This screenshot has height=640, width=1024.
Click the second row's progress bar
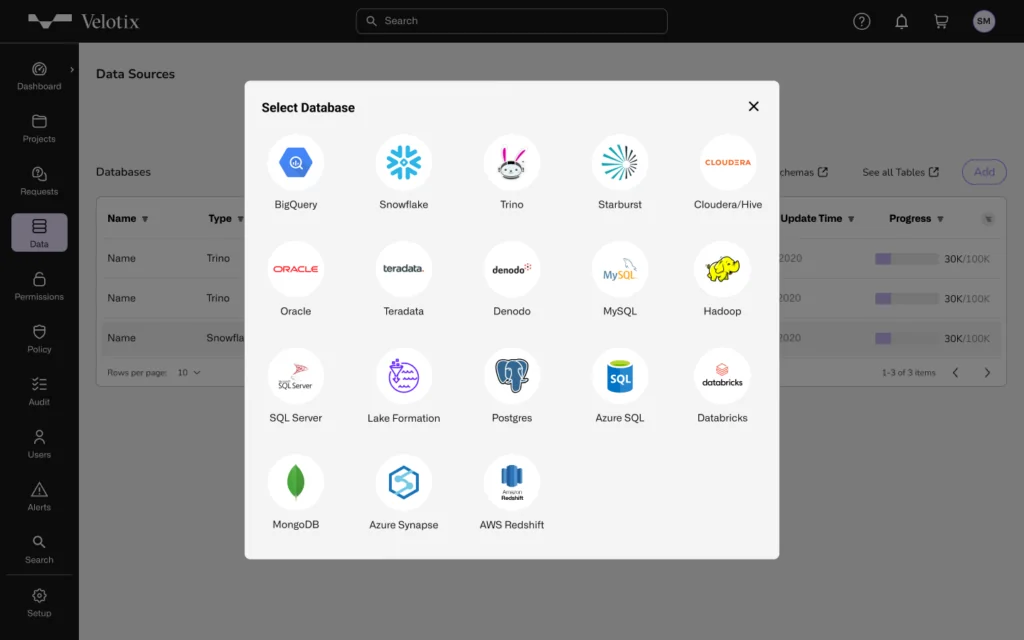click(x=906, y=298)
